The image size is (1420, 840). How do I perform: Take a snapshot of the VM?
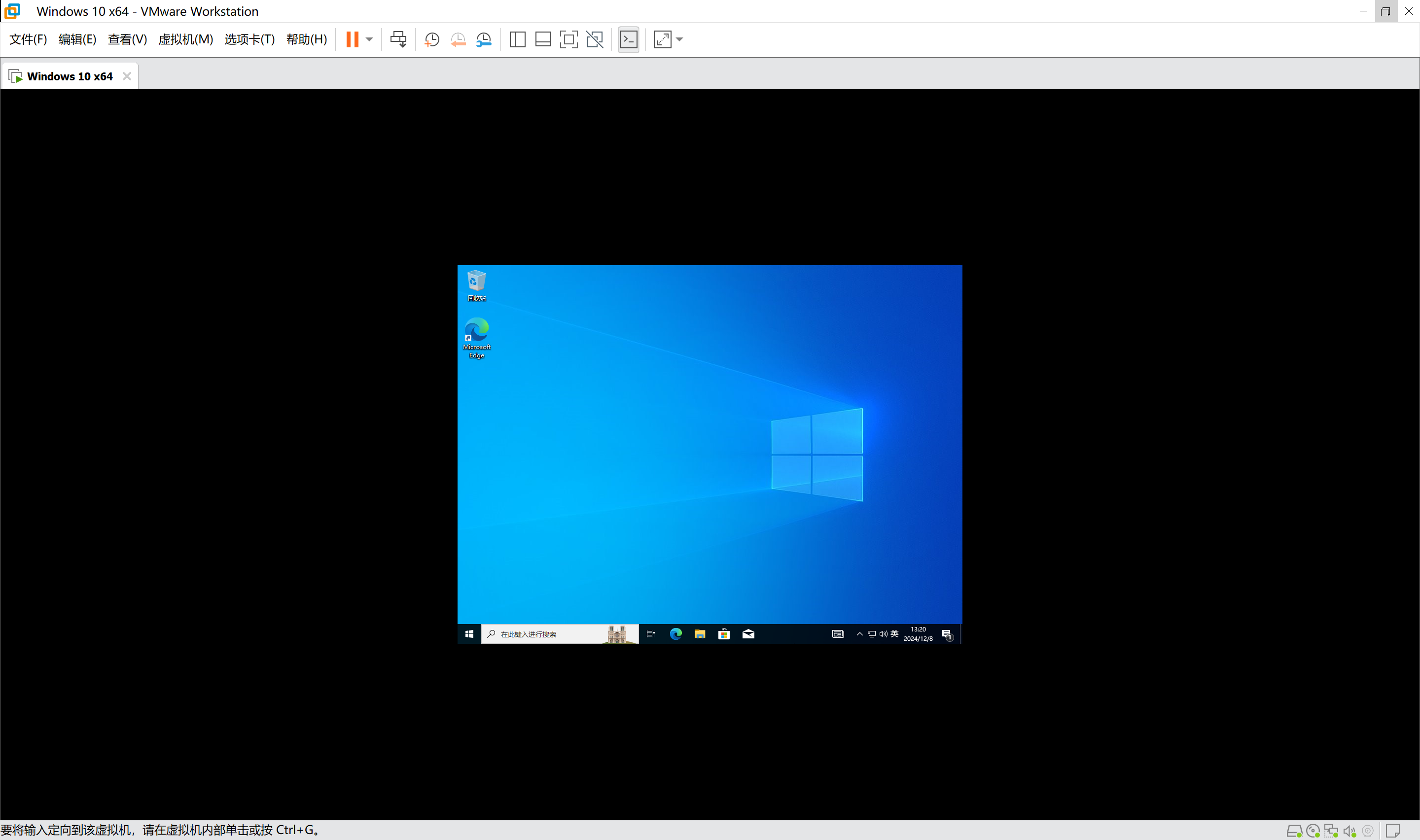click(432, 39)
